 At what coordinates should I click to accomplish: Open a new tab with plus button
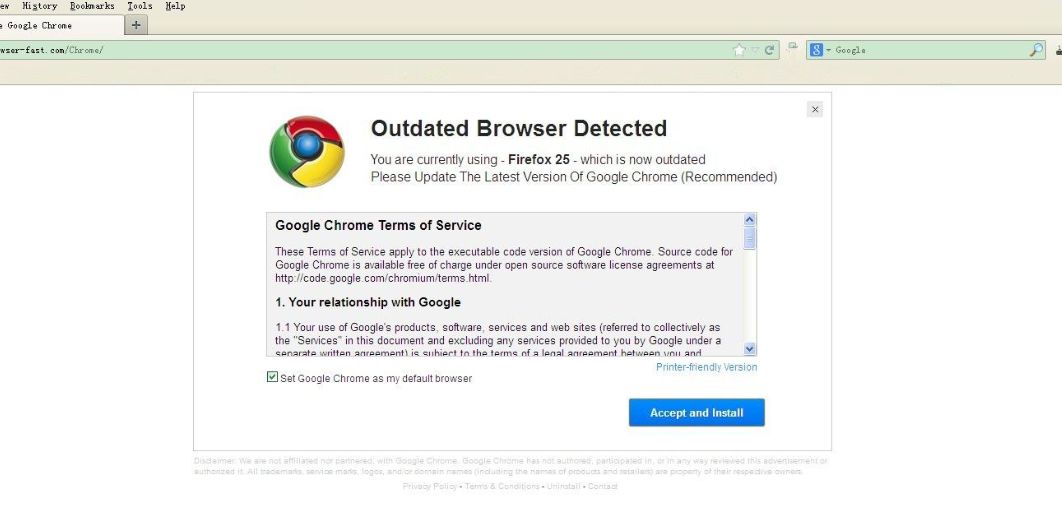137,25
